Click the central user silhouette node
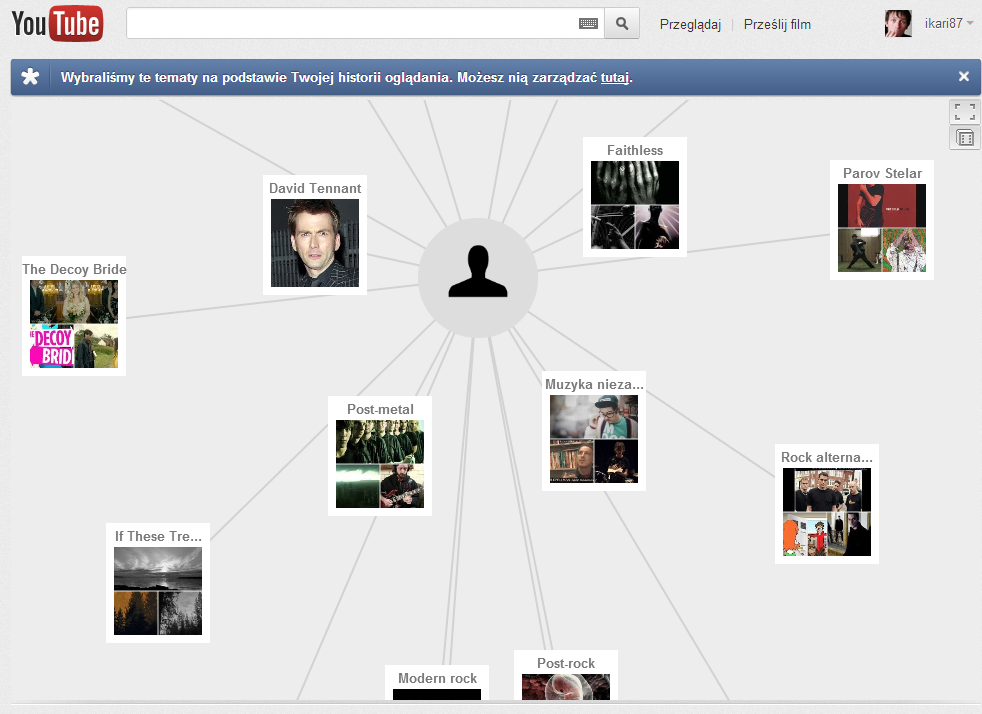 click(478, 278)
